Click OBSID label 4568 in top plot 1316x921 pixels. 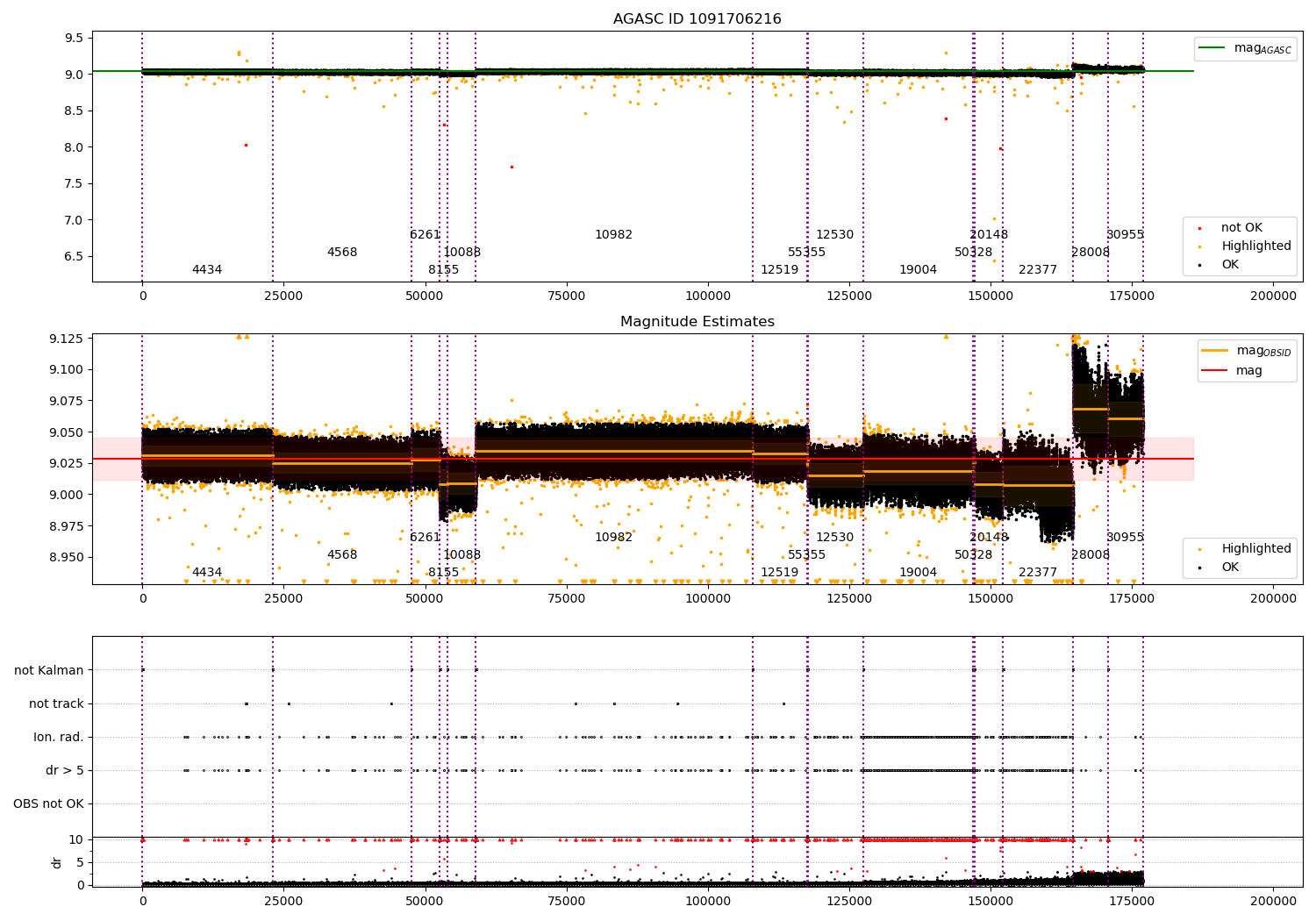pyautogui.click(x=342, y=253)
